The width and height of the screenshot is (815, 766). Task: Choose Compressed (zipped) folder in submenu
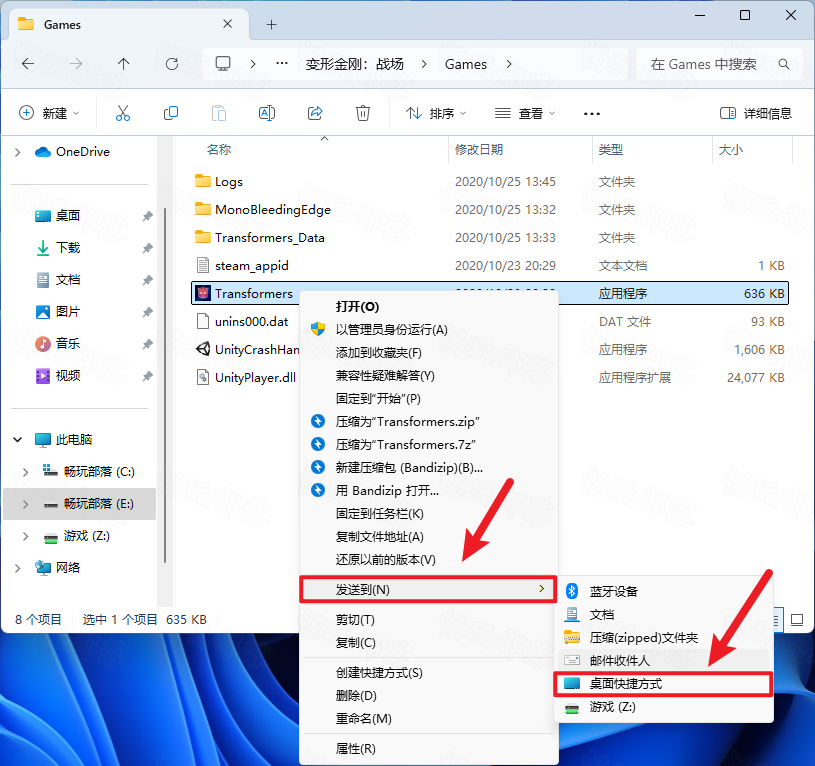[663, 638]
